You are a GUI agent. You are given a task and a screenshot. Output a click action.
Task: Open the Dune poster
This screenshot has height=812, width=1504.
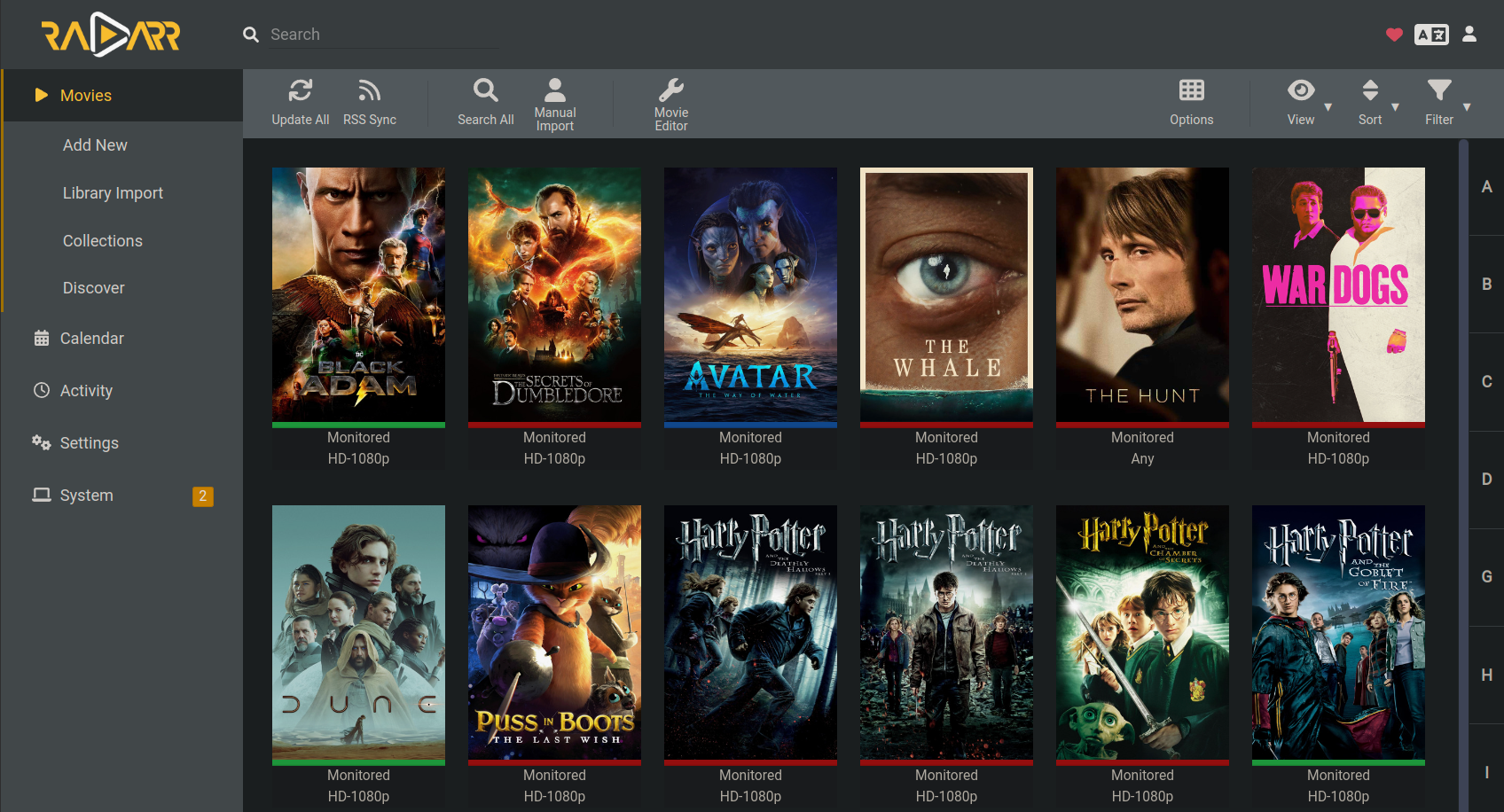point(358,632)
